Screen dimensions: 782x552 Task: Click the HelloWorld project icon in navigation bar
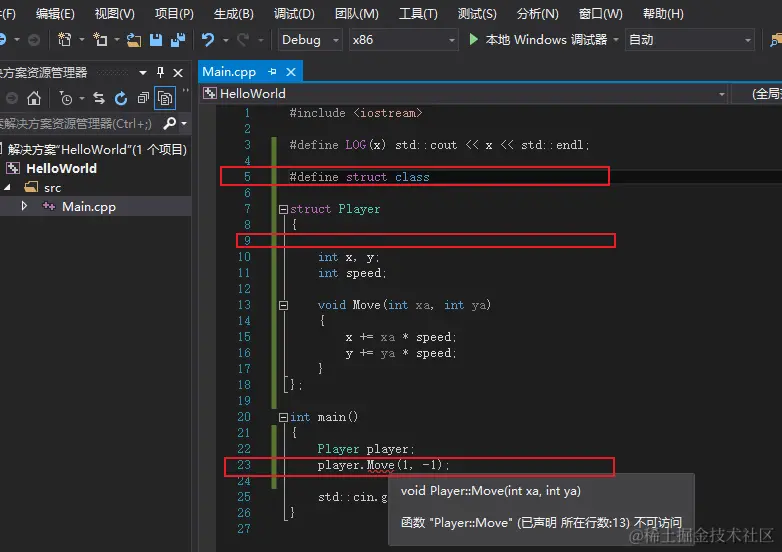click(210, 93)
